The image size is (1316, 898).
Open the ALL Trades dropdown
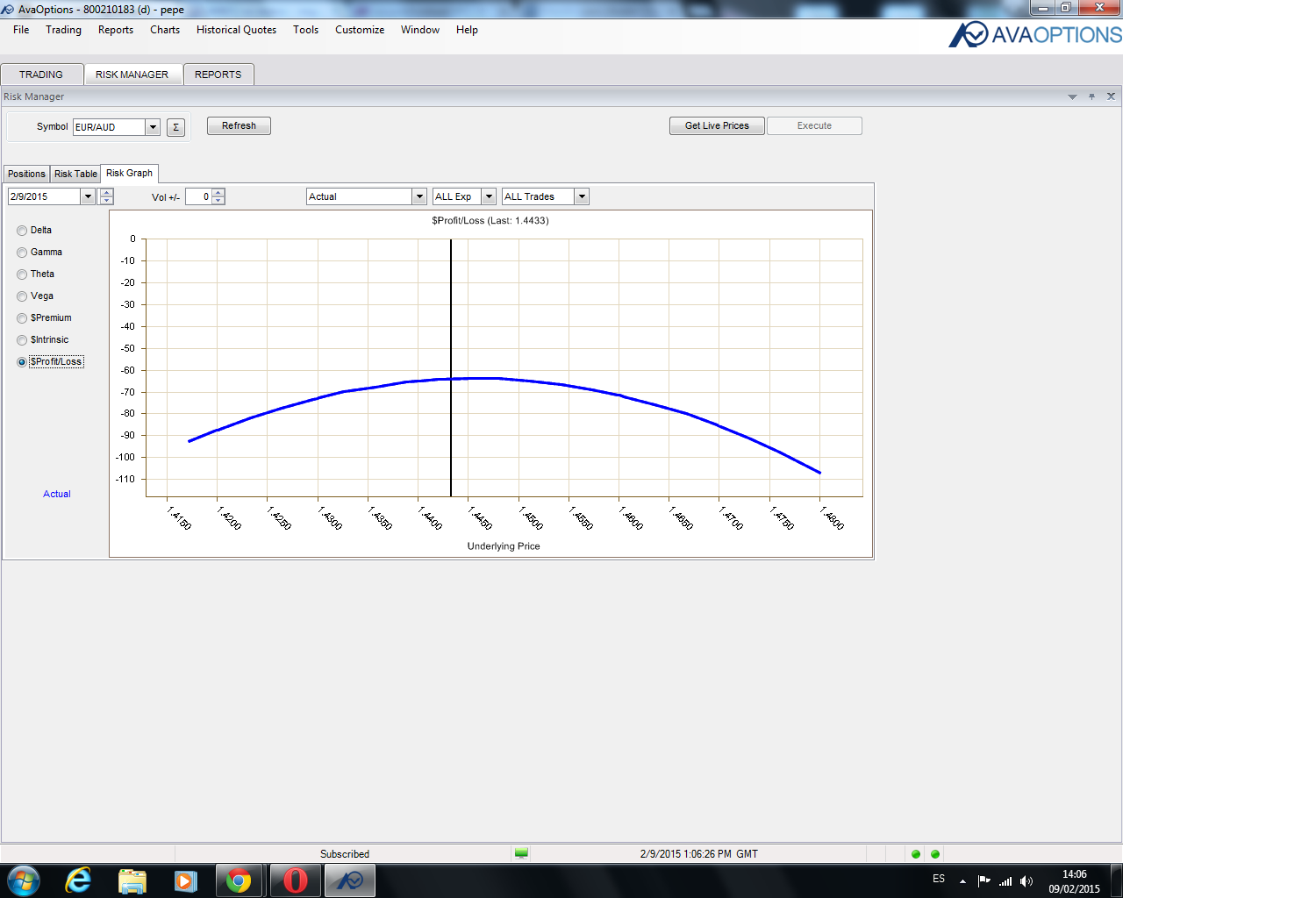(582, 196)
